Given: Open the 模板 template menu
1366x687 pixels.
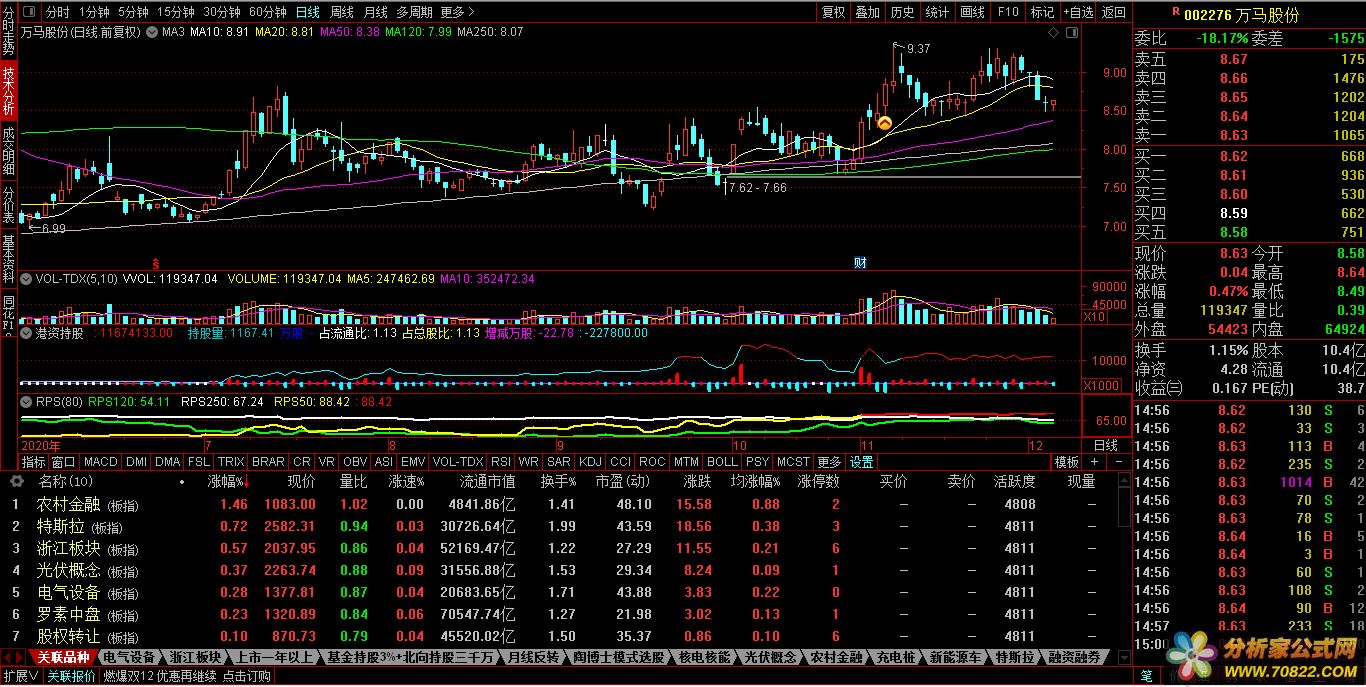Looking at the screenshot, I should tap(1066, 462).
